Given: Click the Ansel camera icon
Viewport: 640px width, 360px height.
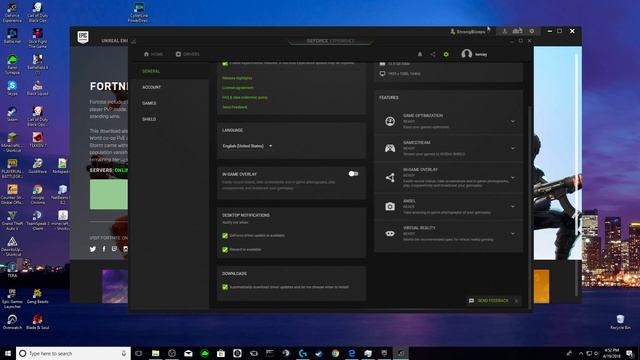Looking at the screenshot, I should (390, 207).
